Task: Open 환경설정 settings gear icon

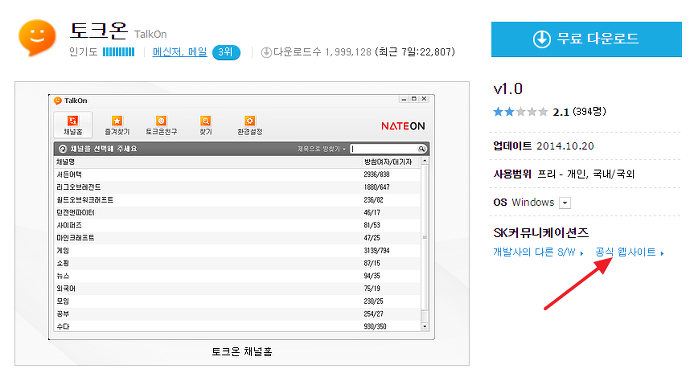Action: point(250,125)
